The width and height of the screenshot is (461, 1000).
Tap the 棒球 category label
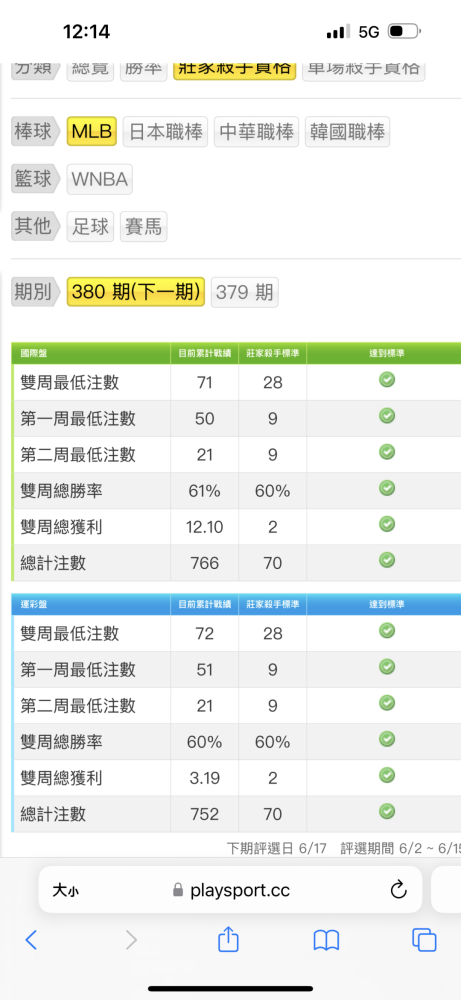pyautogui.click(x=36, y=131)
